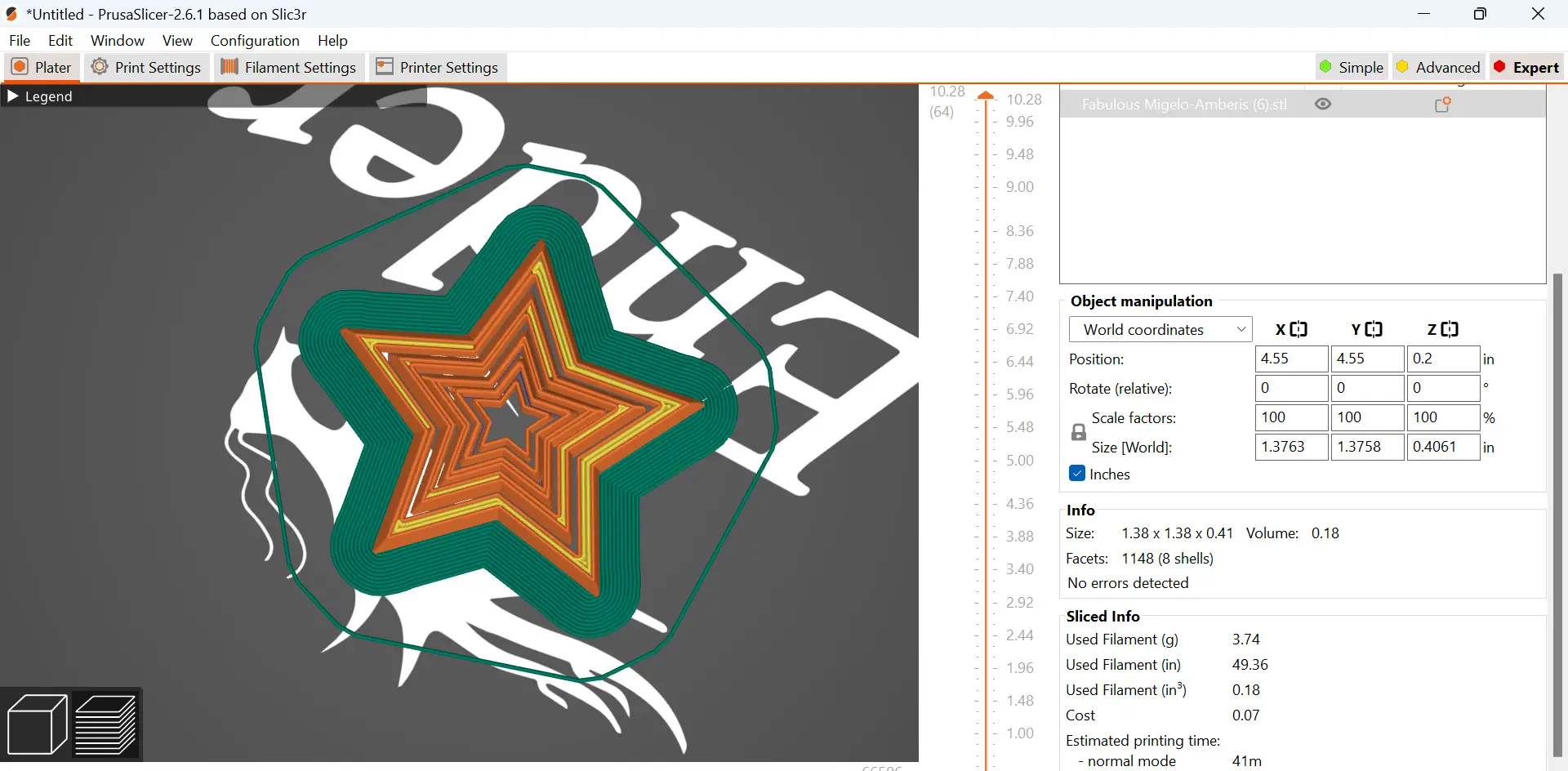Click the Z axis bracket icon

[1450, 329]
